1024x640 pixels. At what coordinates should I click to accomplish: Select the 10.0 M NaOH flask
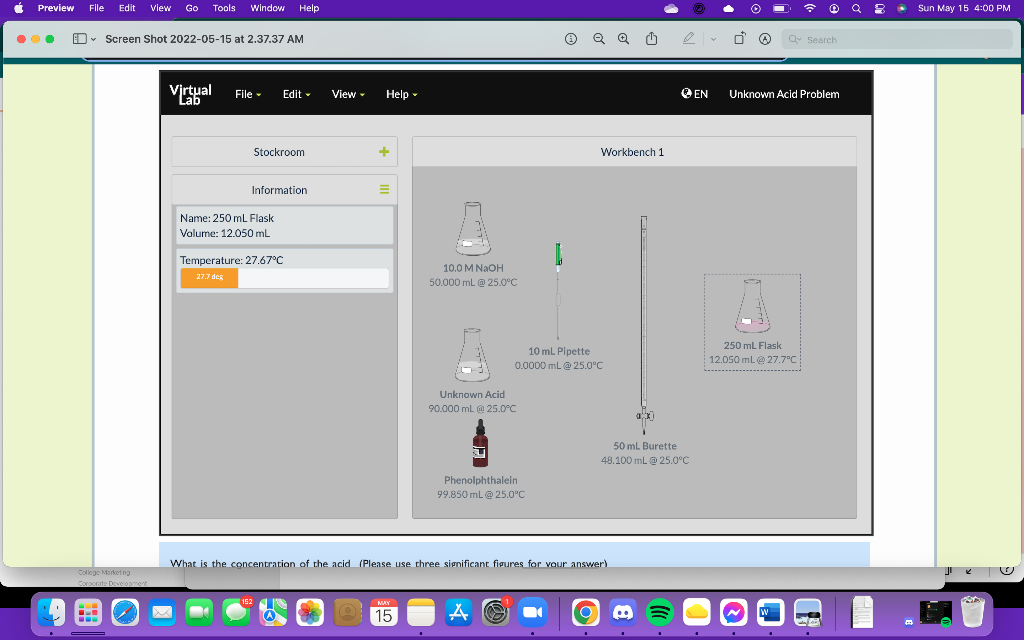pyautogui.click(x=473, y=229)
